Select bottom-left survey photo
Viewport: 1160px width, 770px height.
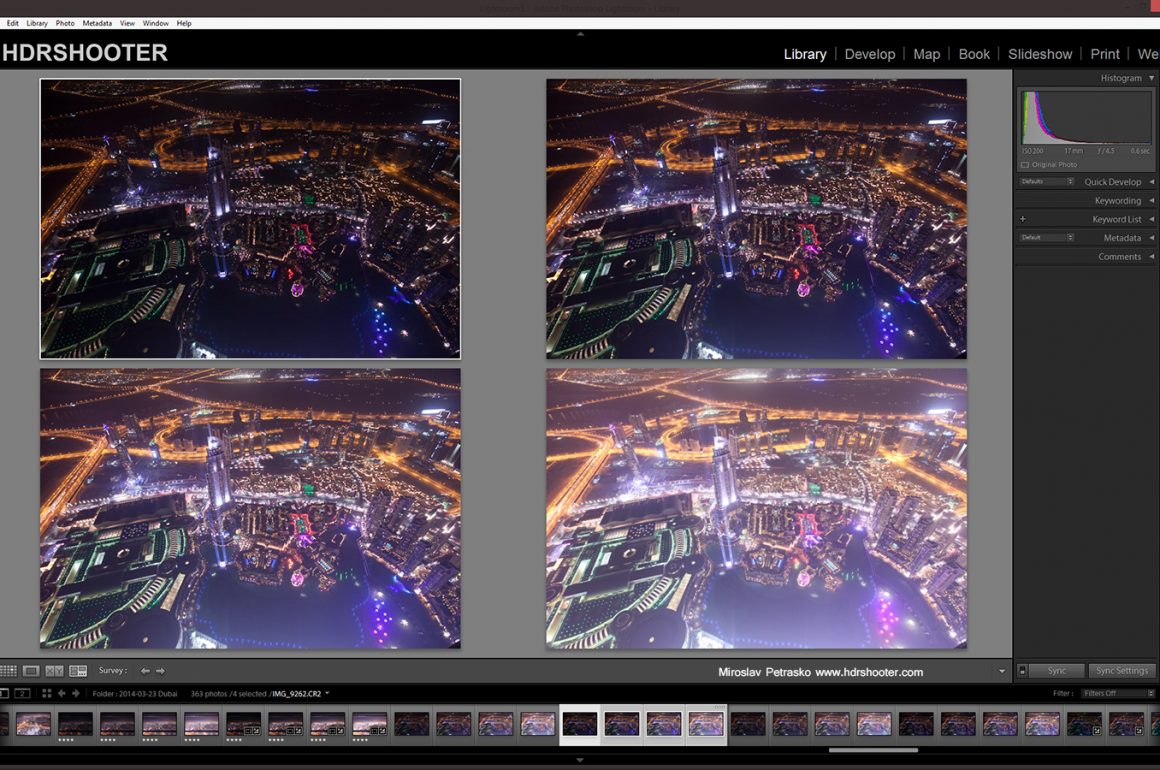(x=250, y=509)
